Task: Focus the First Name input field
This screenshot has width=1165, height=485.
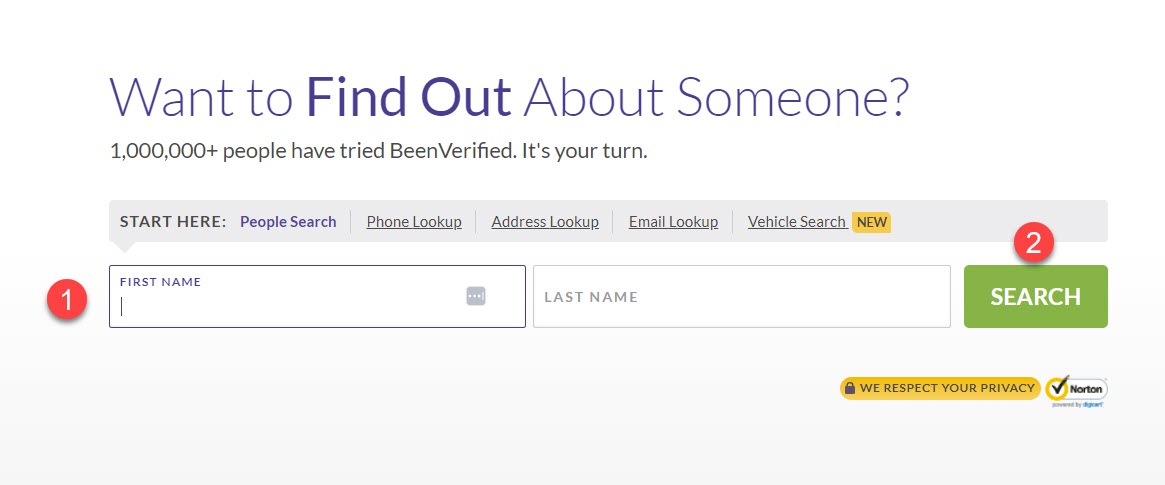Action: pyautogui.click(x=317, y=296)
